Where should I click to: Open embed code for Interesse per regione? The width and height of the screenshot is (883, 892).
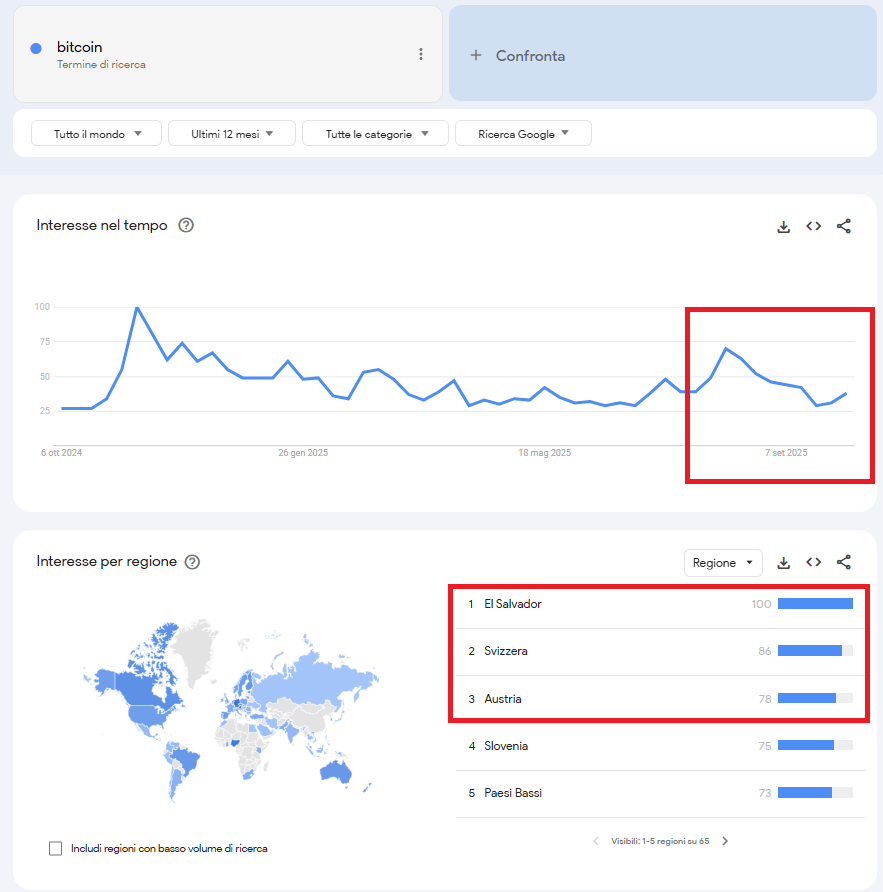(814, 562)
